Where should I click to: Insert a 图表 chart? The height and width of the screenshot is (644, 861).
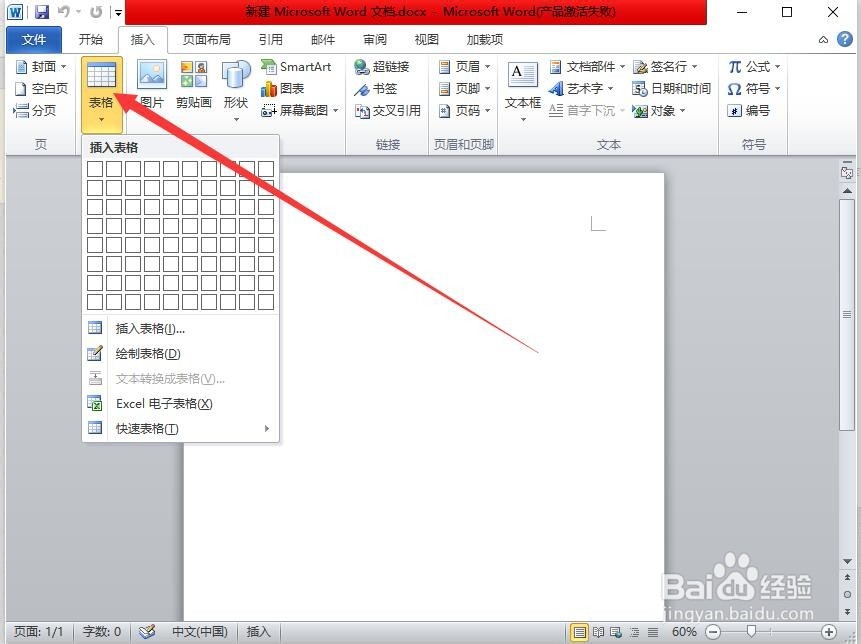coord(283,88)
